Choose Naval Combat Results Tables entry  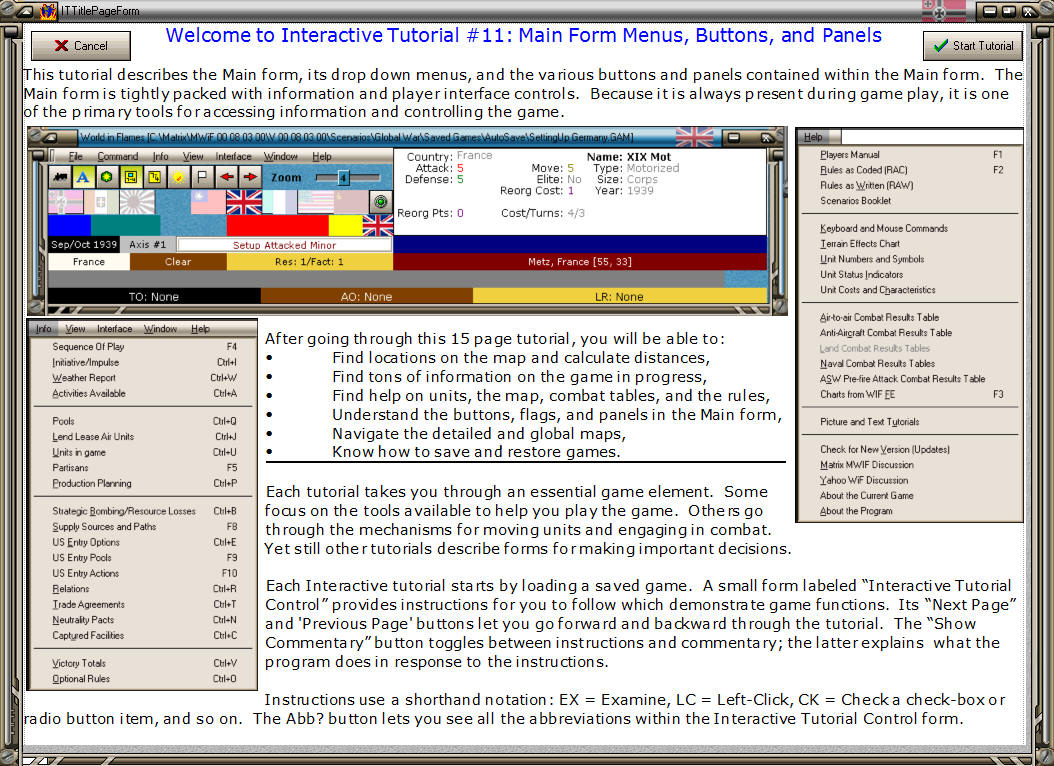tap(909, 364)
